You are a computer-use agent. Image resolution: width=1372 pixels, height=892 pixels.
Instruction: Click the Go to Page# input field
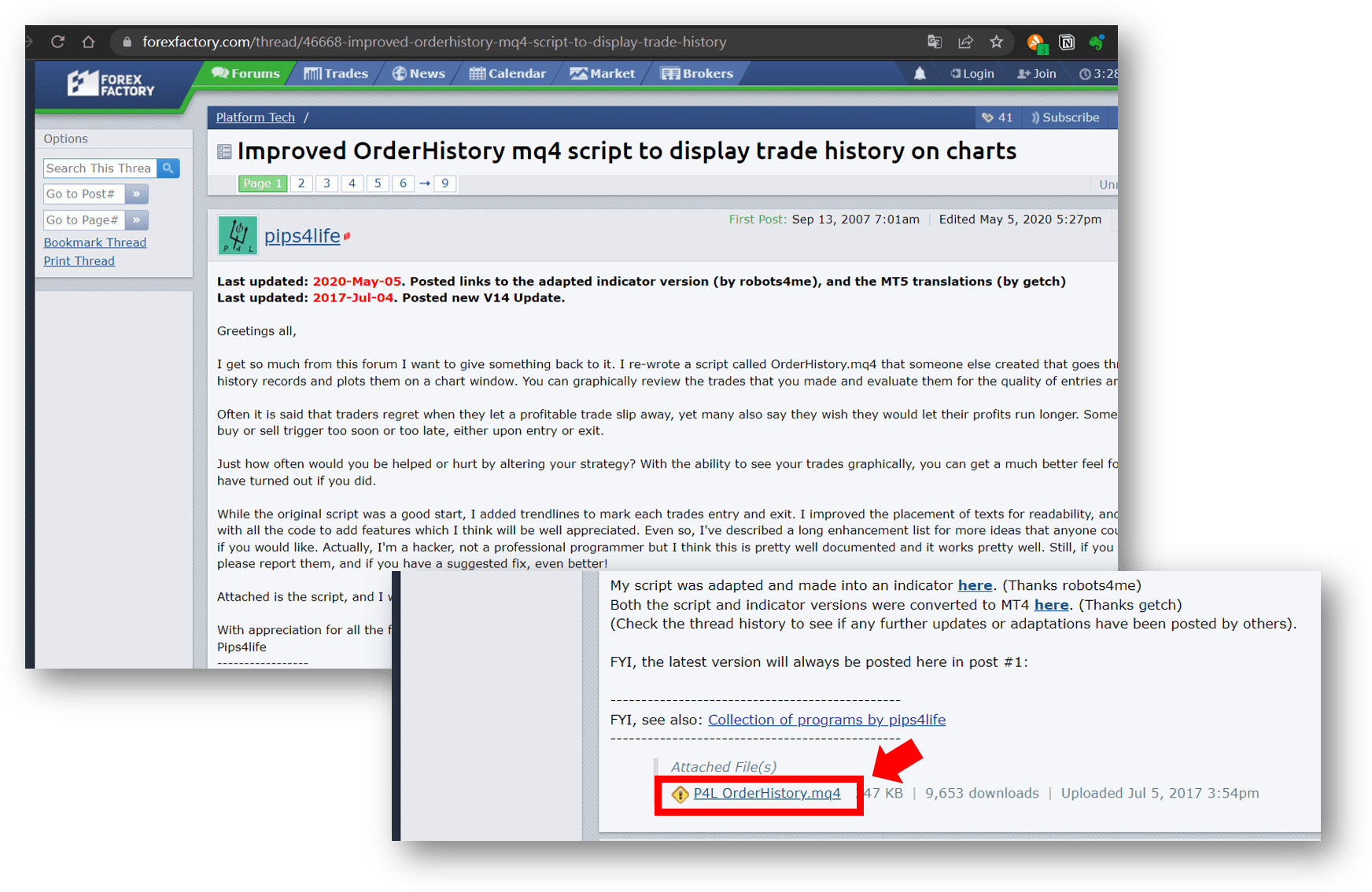pyautogui.click(x=84, y=220)
